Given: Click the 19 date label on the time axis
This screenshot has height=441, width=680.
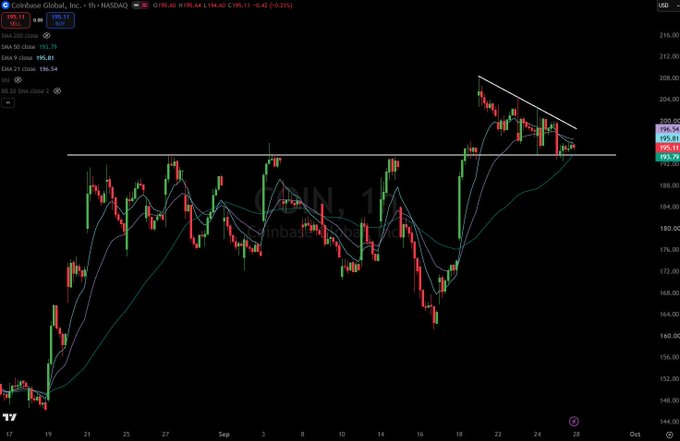Looking at the screenshot, I should click(48, 434).
